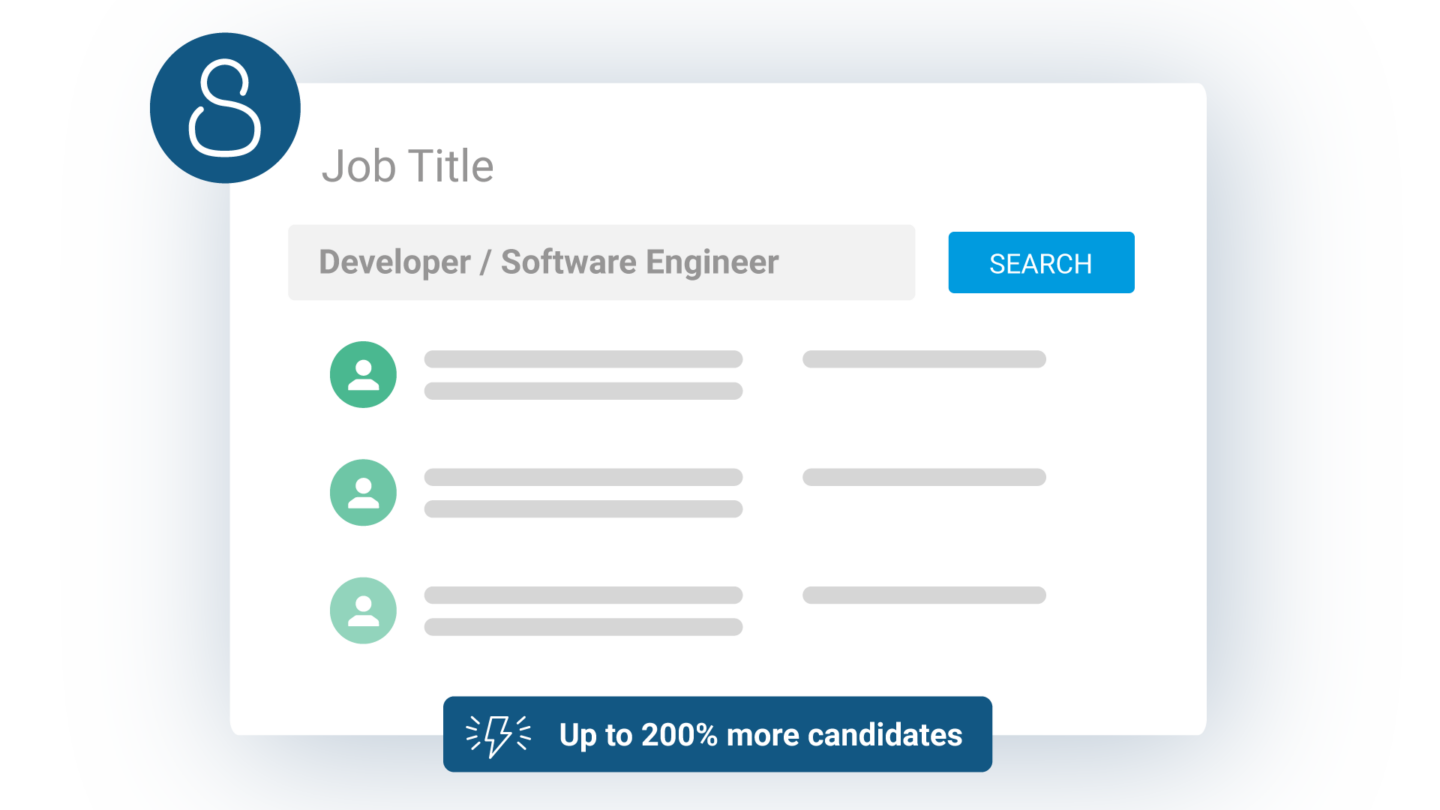Select the third candidate's top name line

(x=583, y=595)
